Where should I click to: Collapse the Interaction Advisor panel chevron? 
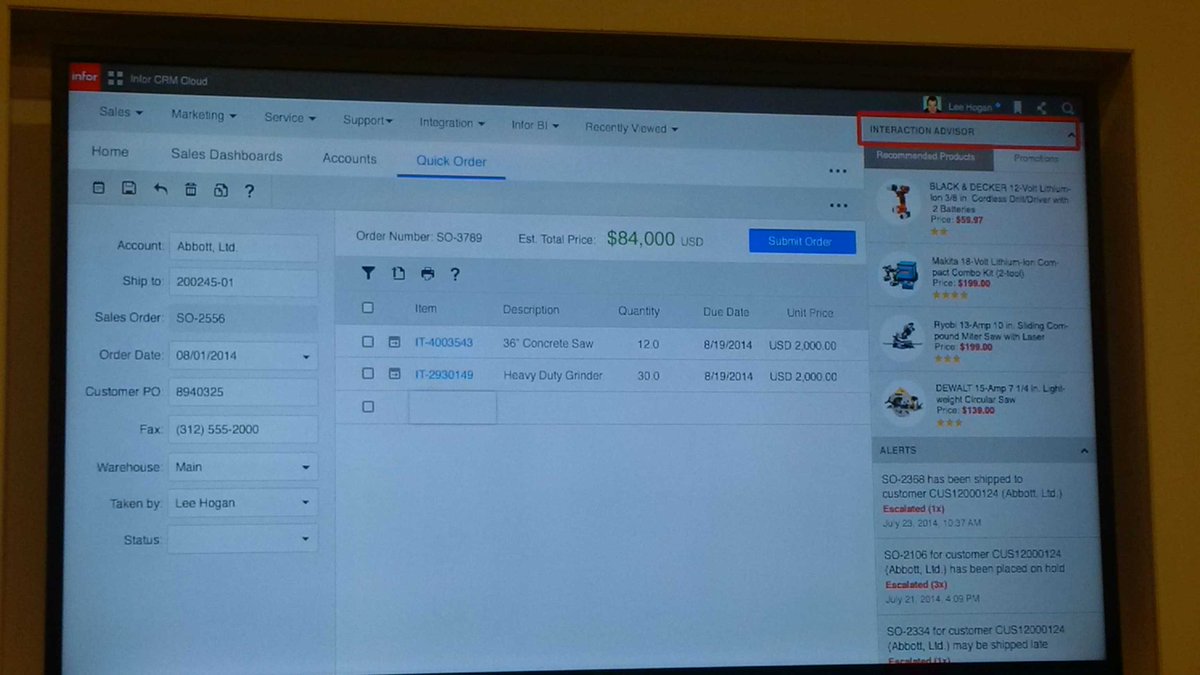click(x=1071, y=134)
